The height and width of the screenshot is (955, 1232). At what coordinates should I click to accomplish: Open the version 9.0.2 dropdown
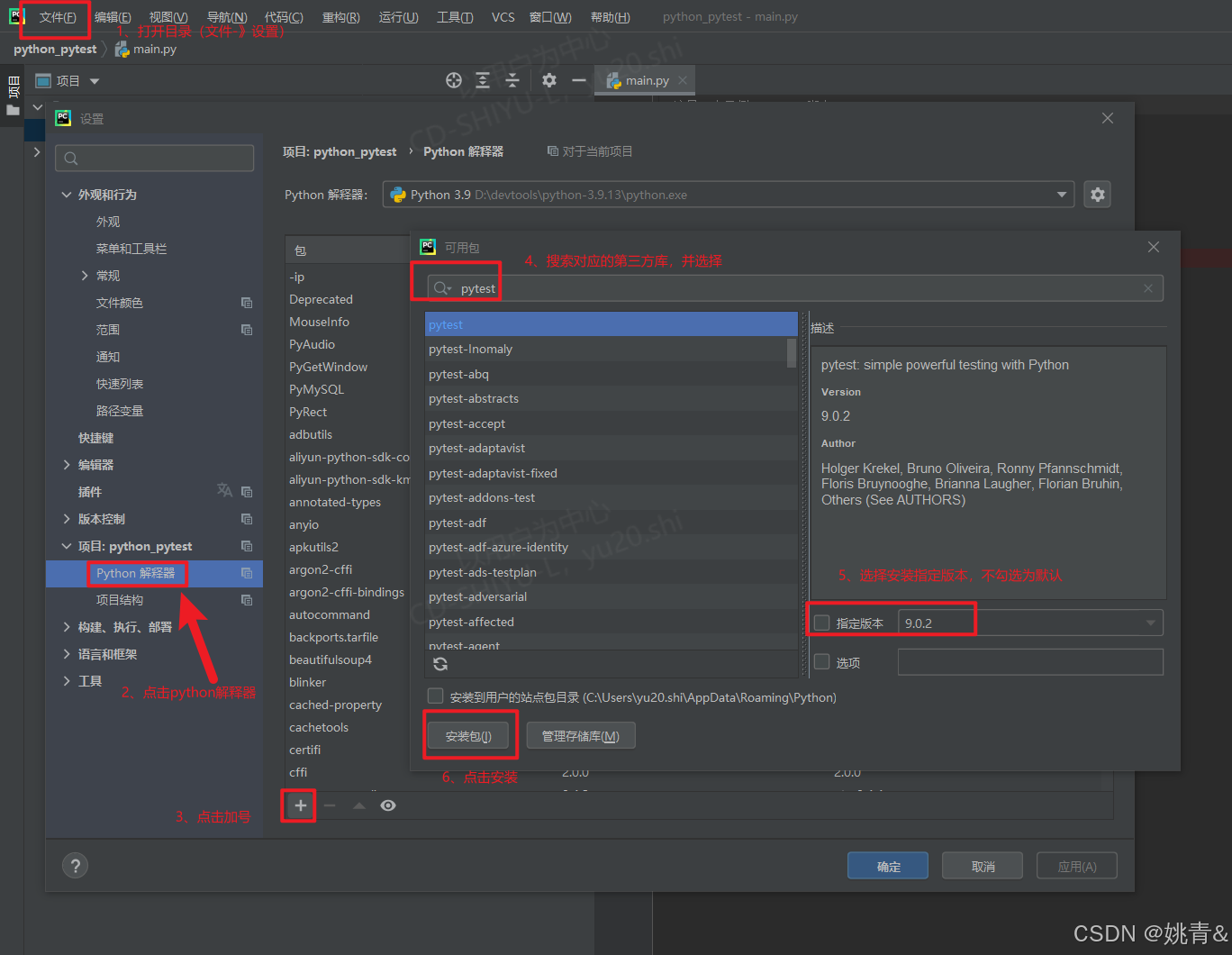coord(1150,623)
